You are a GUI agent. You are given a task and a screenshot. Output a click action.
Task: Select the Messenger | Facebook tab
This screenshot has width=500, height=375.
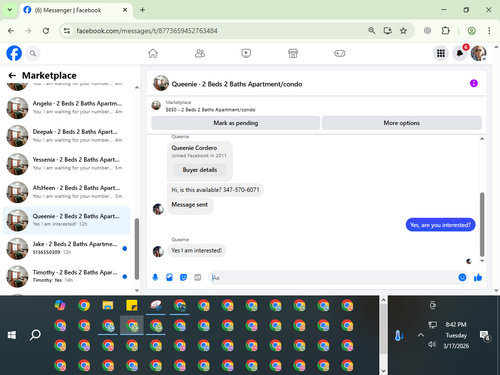point(76,10)
